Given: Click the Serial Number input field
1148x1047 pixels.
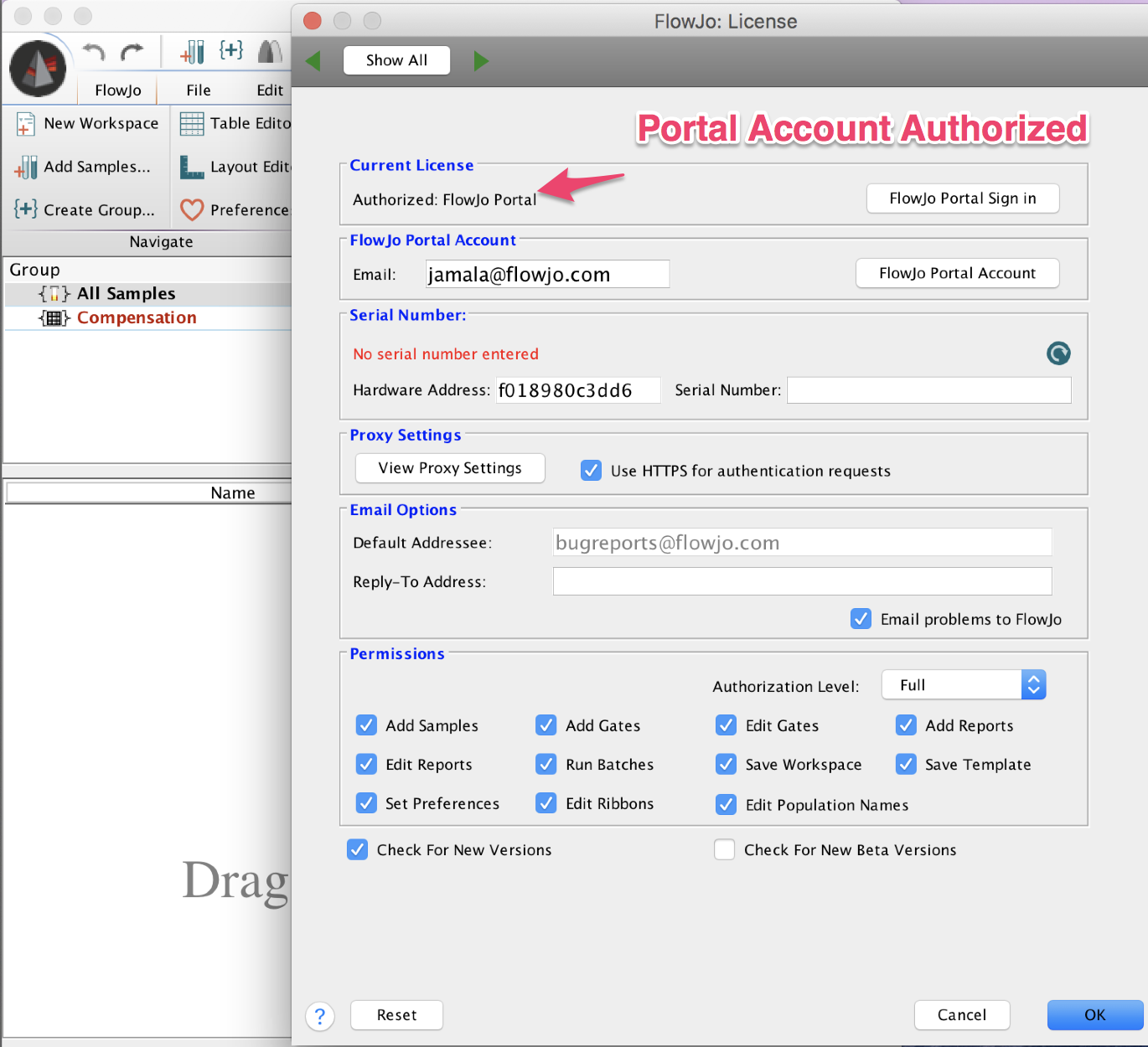Looking at the screenshot, I should 928,390.
